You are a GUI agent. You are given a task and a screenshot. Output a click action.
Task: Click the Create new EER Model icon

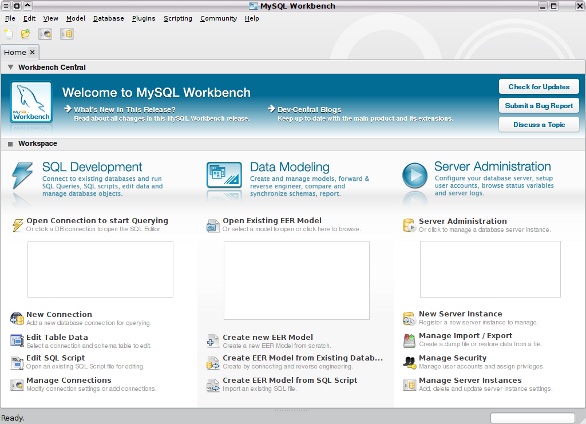point(213,341)
